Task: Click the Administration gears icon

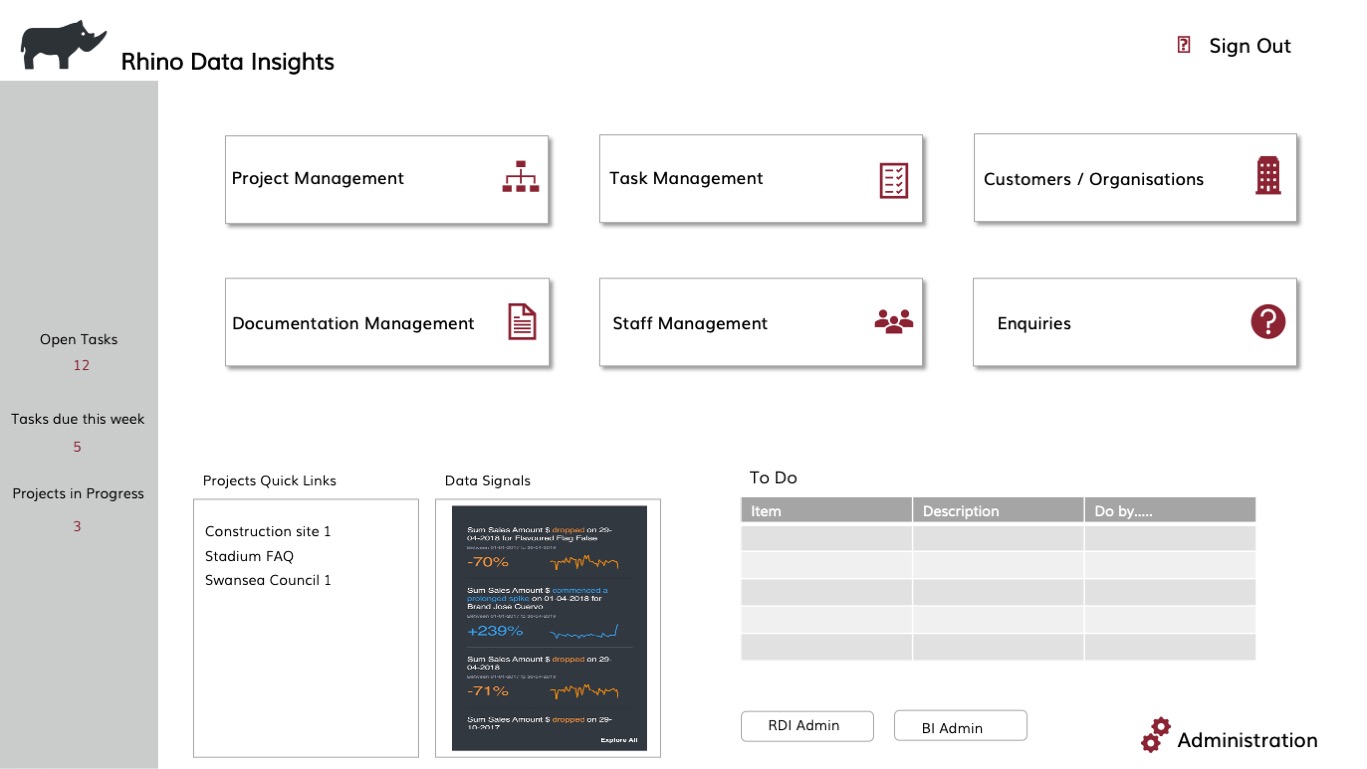Action: (x=1155, y=735)
